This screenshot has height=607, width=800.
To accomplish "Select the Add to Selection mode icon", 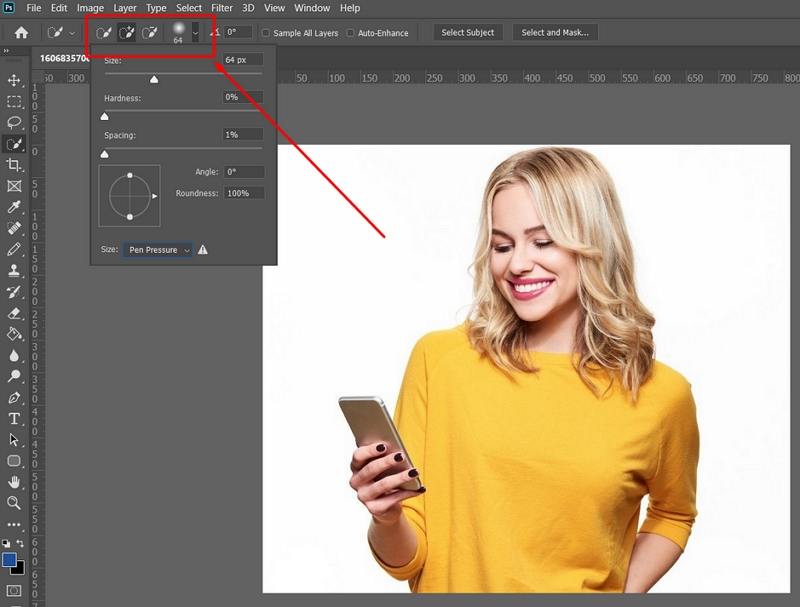I will (x=126, y=33).
